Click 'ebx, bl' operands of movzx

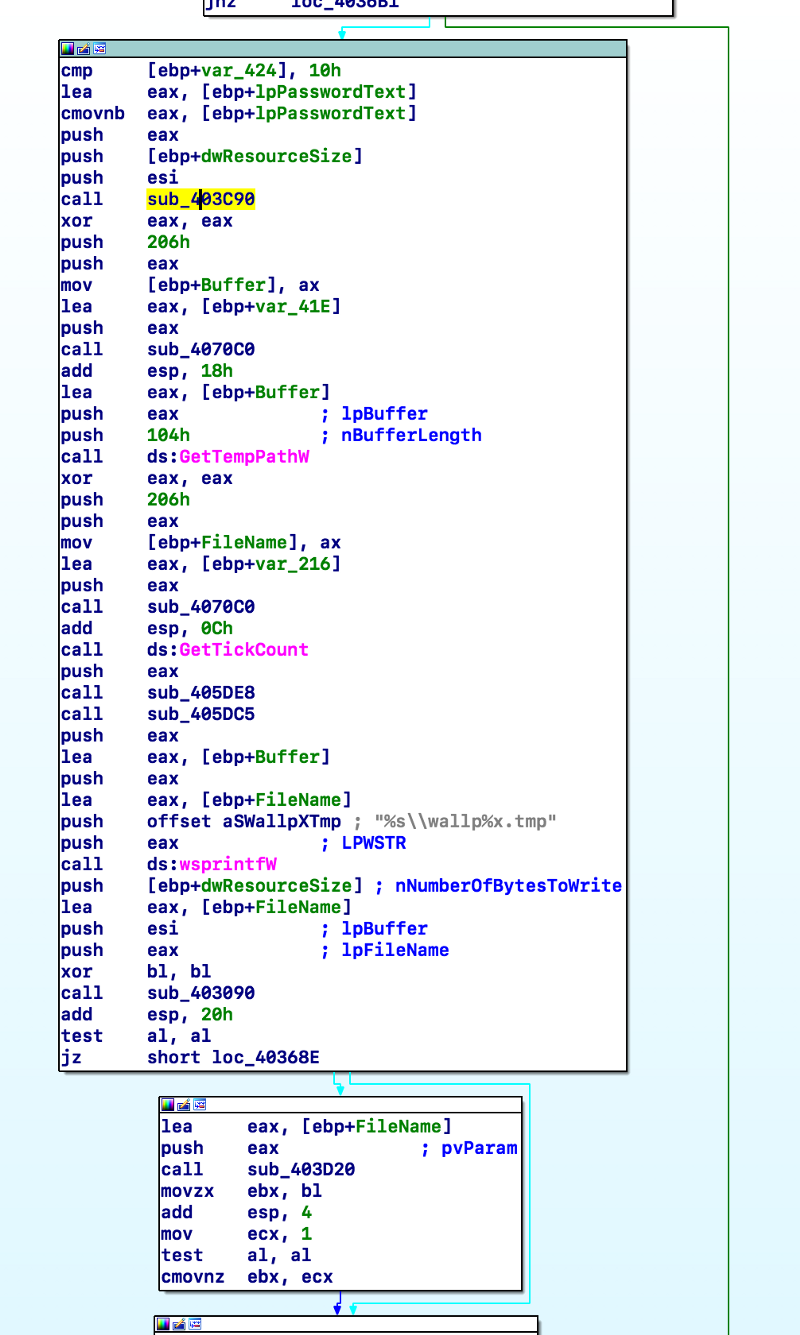click(x=285, y=1191)
